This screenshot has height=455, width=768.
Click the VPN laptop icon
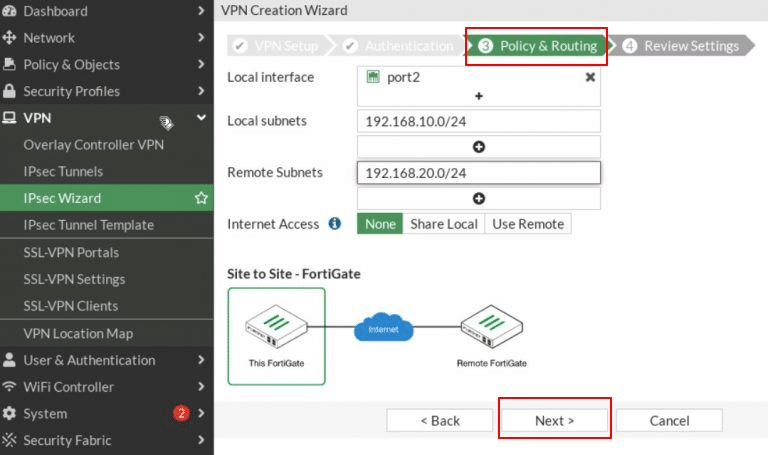9,118
